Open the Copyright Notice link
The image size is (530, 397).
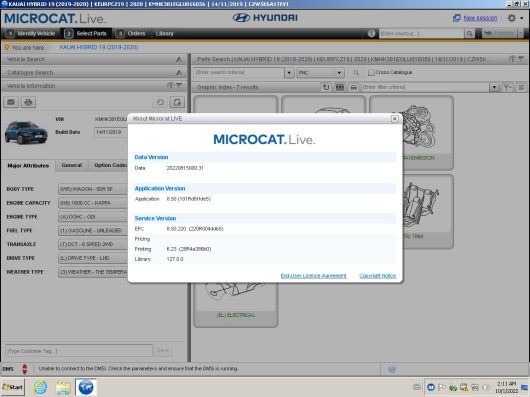point(378,276)
